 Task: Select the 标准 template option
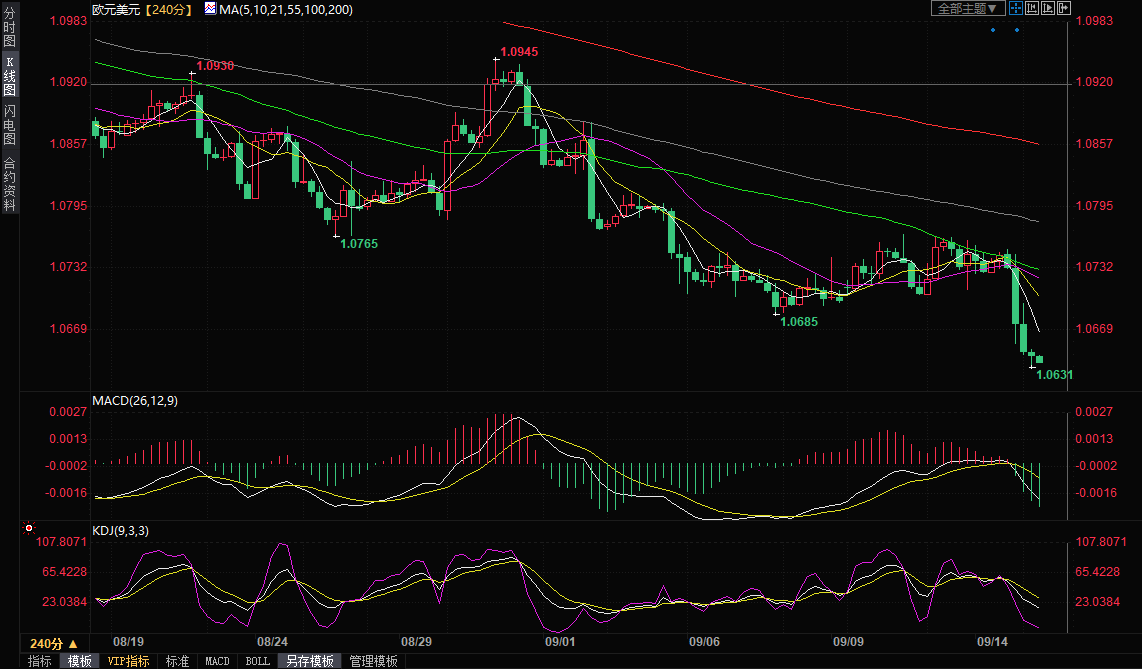(177, 661)
